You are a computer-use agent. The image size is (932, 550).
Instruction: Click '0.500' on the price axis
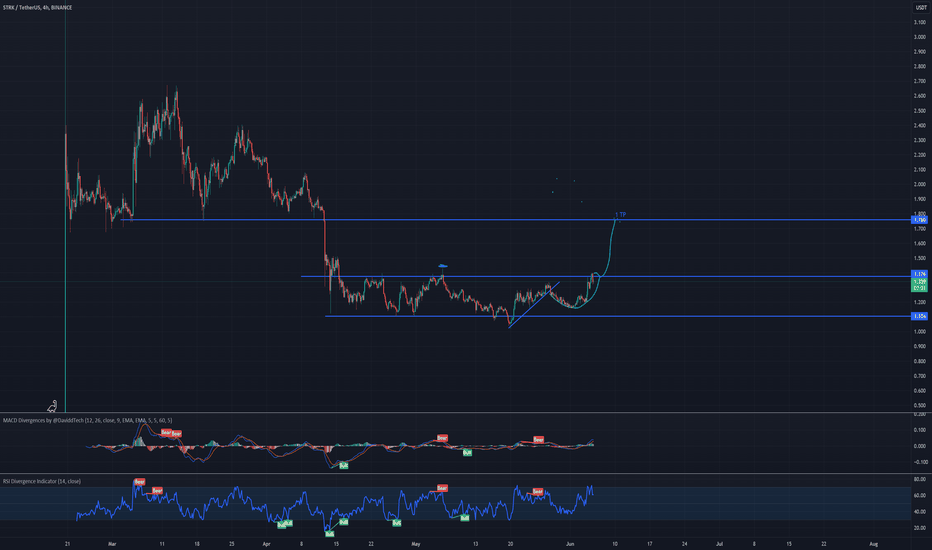pyautogui.click(x=920, y=406)
